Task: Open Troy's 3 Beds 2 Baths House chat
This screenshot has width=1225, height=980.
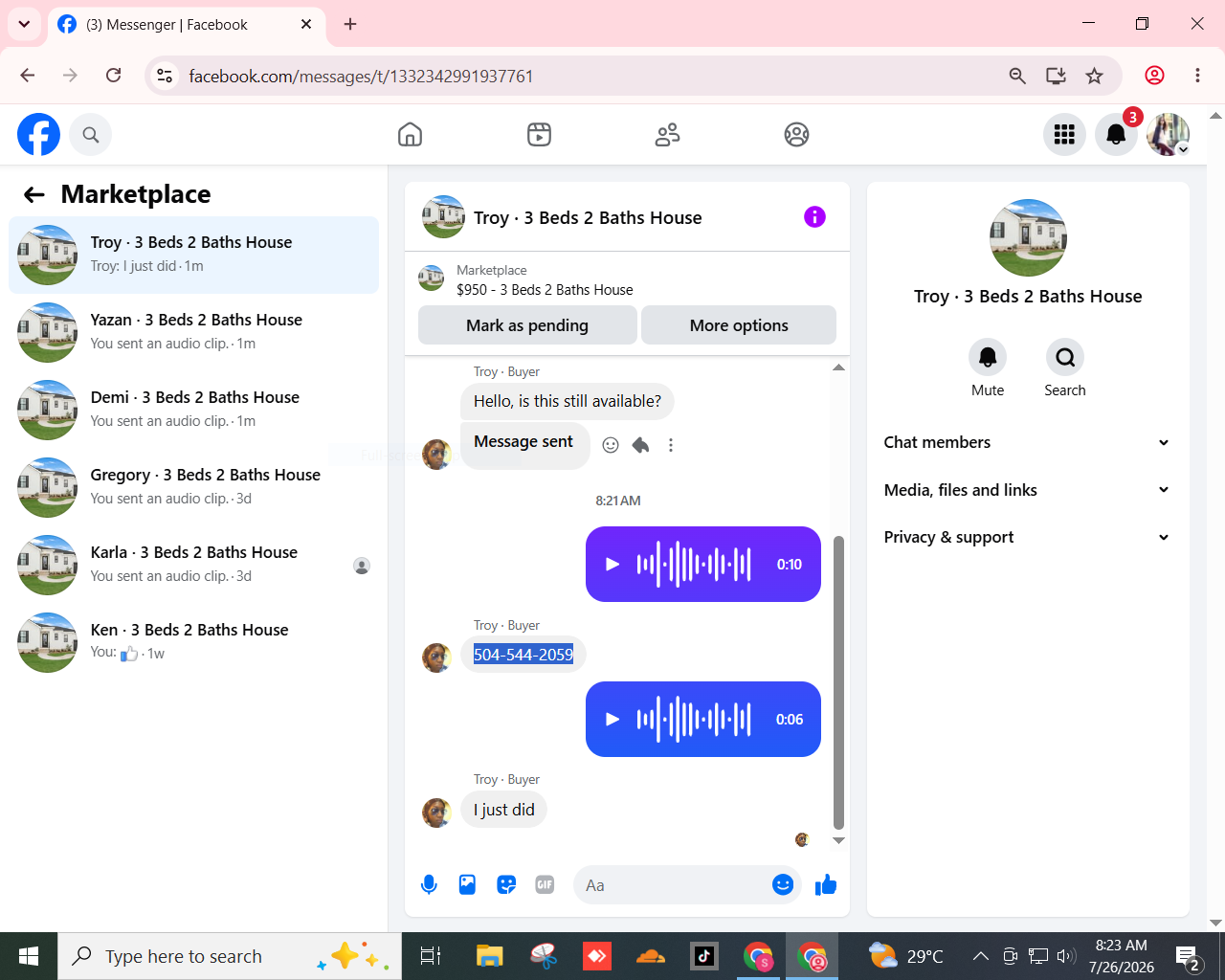Action: pos(194,256)
